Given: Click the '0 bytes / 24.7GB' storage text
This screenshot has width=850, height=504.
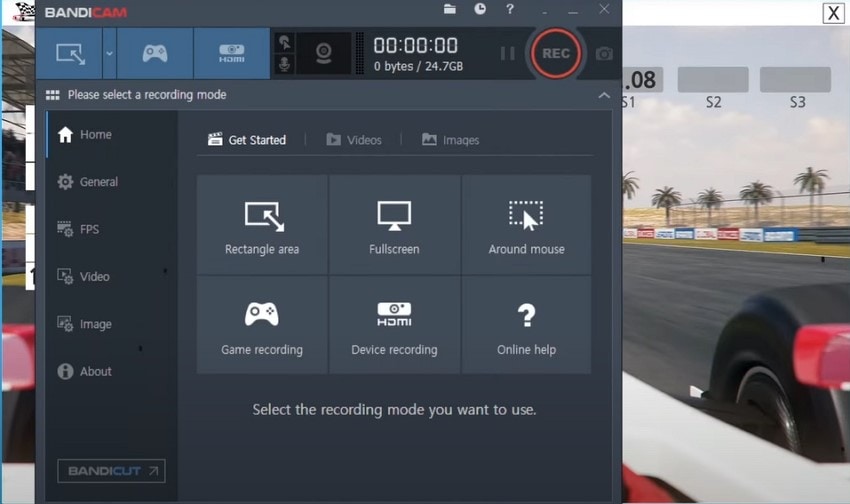Looking at the screenshot, I should pos(418,66).
